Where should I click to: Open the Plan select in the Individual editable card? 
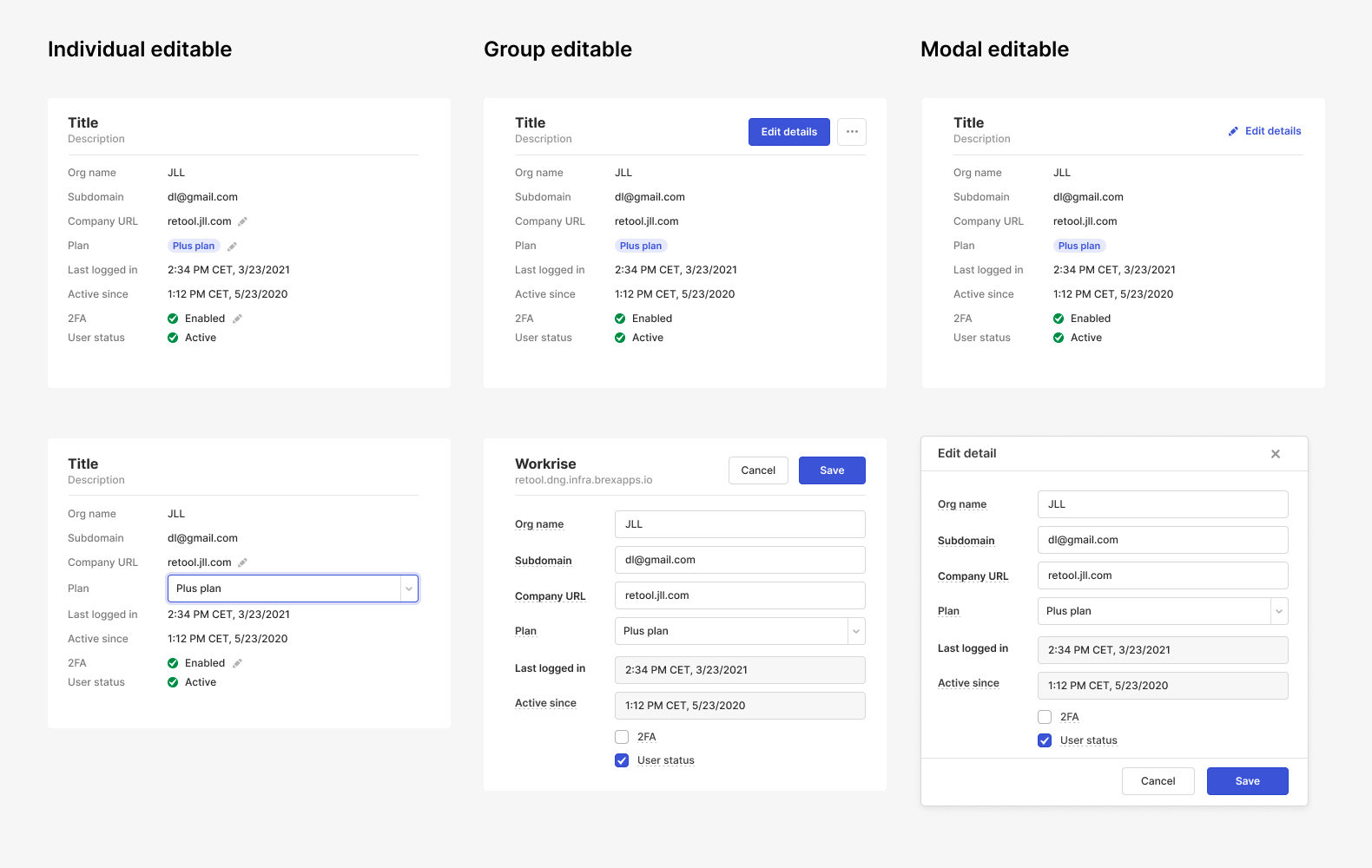[x=293, y=589]
